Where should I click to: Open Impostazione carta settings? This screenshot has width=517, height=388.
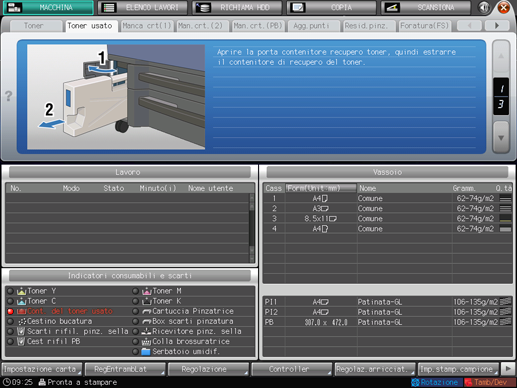[x=42, y=369]
